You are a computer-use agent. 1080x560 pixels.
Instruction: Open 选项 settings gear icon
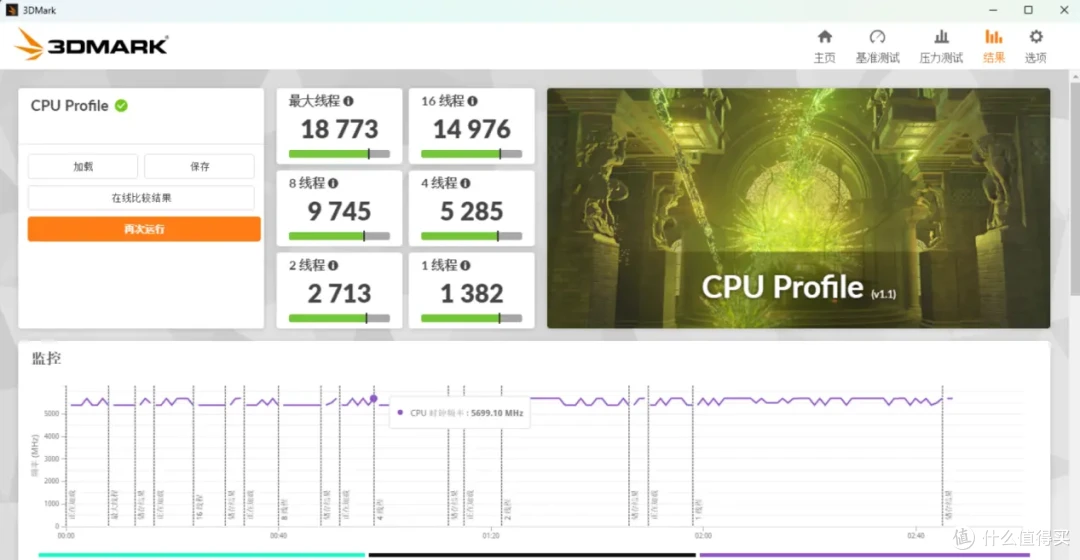coord(1036,37)
